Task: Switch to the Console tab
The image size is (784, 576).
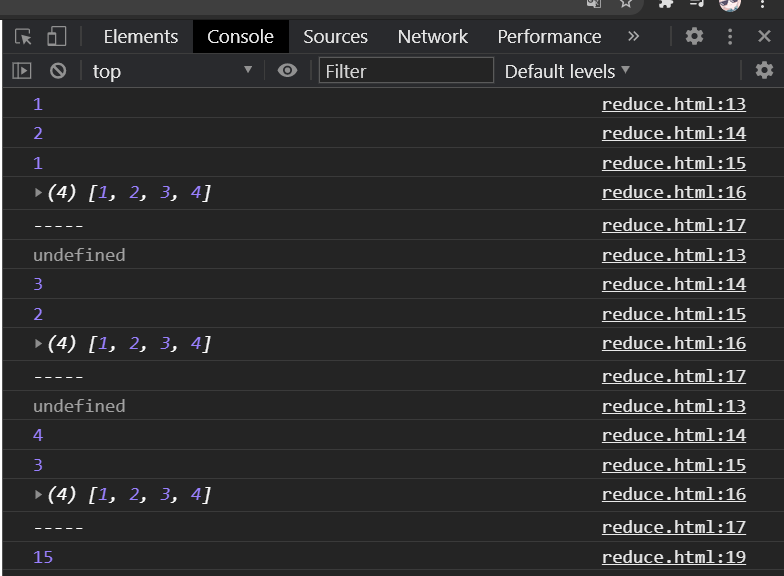Action: click(x=240, y=37)
